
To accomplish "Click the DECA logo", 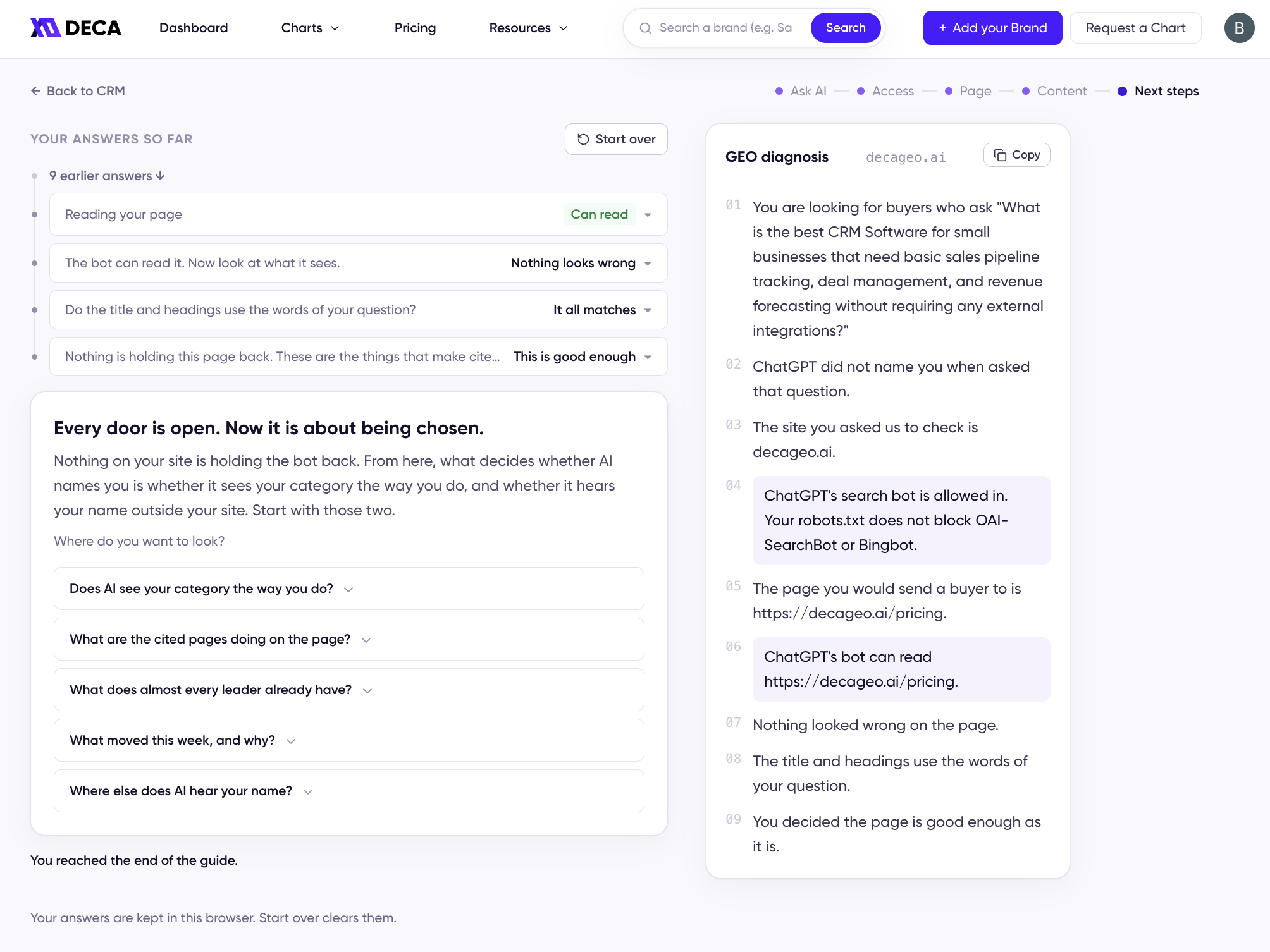I will 76,28.
